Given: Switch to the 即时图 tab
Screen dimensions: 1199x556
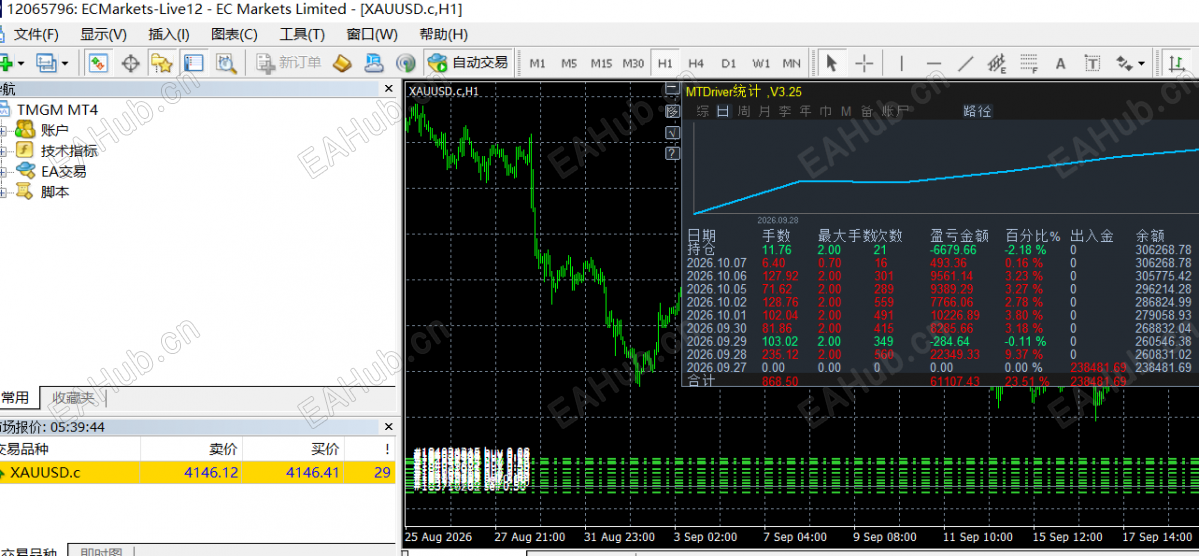Looking at the screenshot, I should click(102, 551).
